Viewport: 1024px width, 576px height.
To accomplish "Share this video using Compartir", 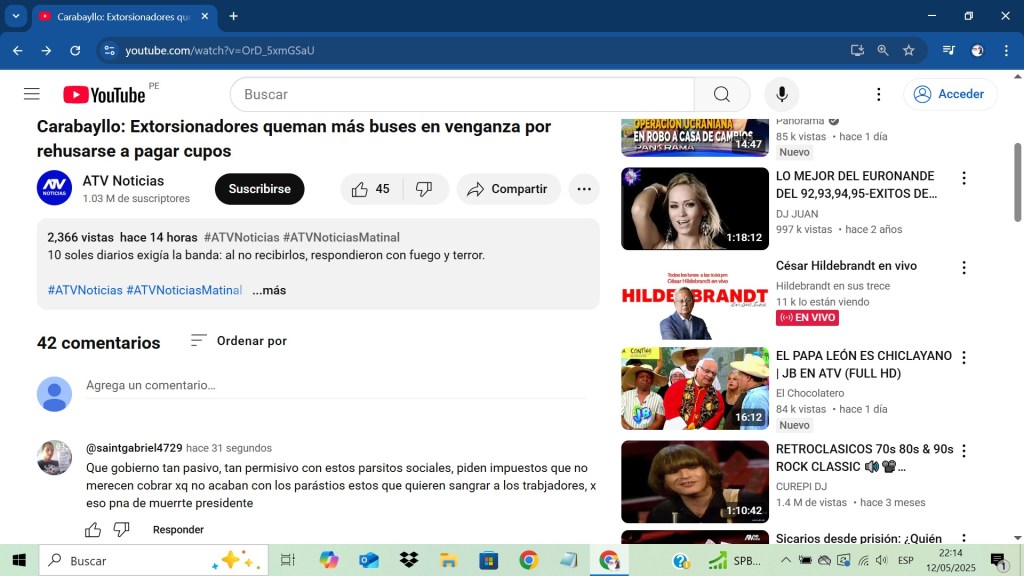I will 508,189.
